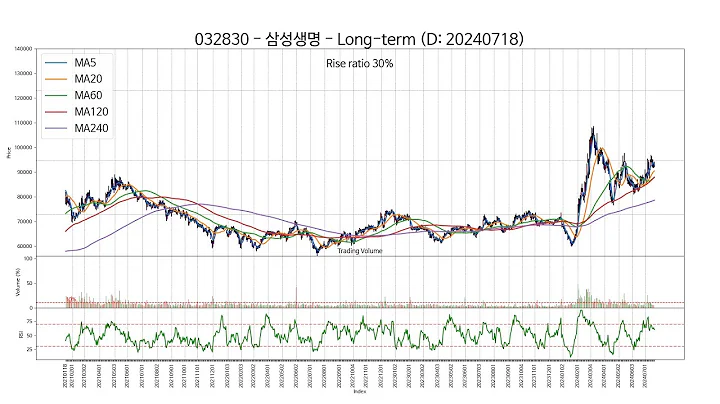Click the 130000 price axis tick

click(x=23, y=73)
